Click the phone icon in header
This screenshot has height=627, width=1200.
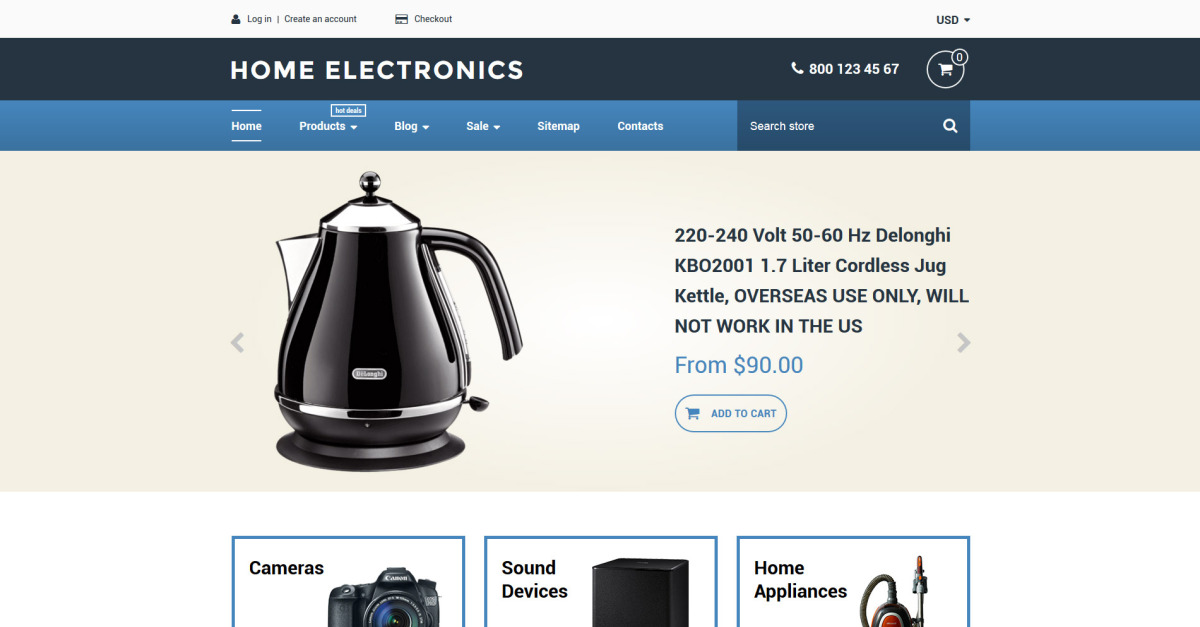tap(797, 69)
